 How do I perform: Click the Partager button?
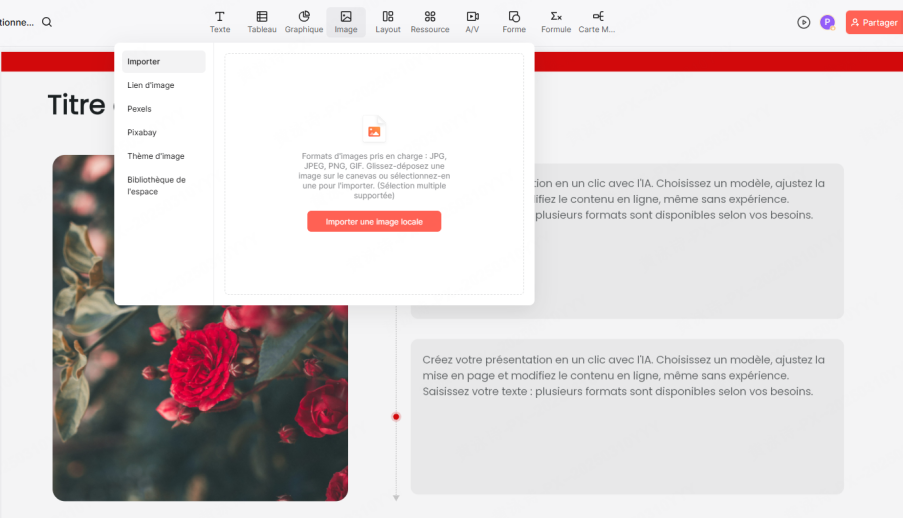tap(873, 22)
